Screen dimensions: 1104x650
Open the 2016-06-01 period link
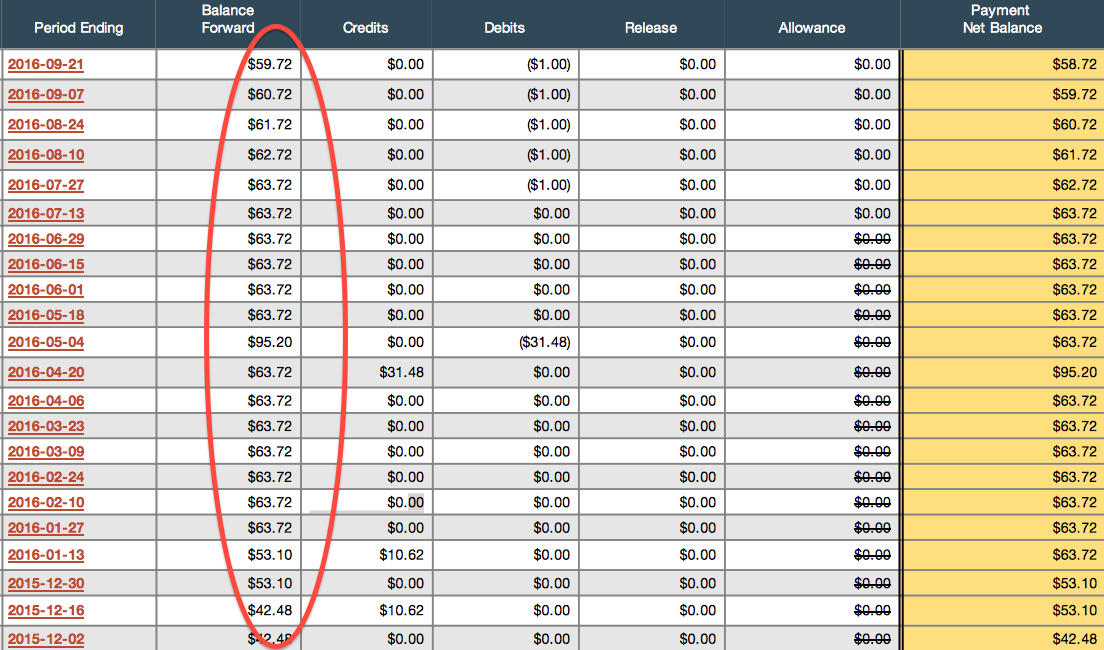click(x=46, y=290)
